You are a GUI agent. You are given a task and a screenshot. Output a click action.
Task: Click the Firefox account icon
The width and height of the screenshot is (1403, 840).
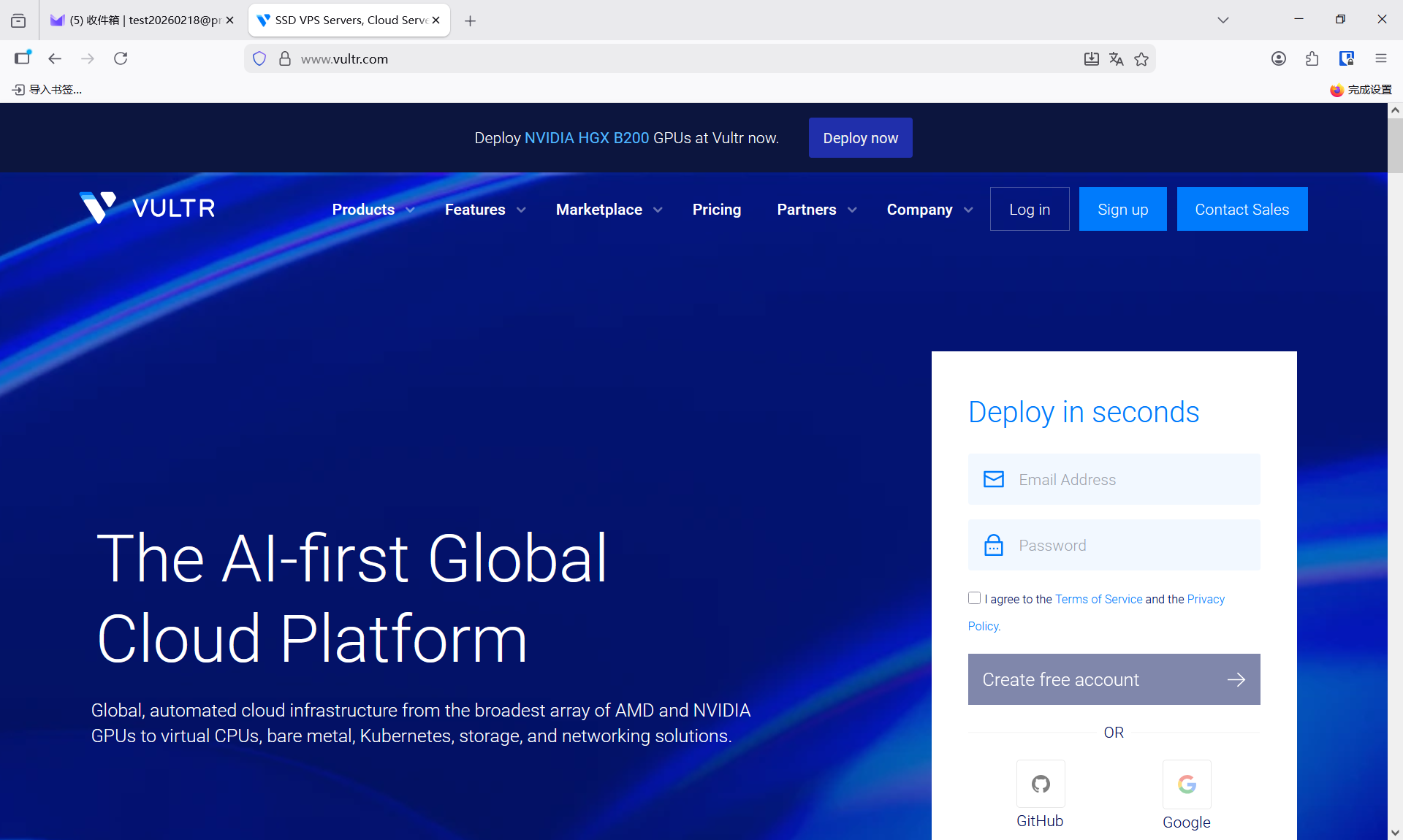(1278, 58)
